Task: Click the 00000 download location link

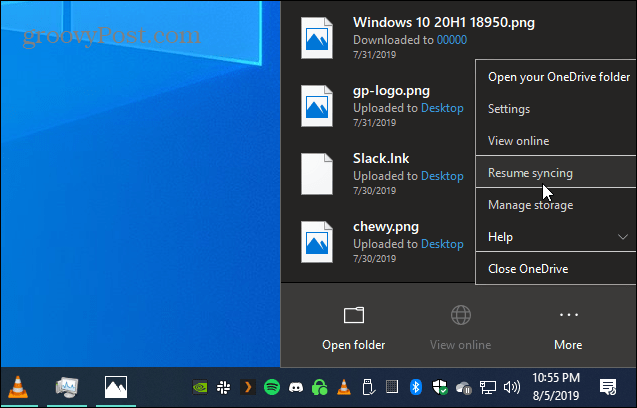Action: 452,40
